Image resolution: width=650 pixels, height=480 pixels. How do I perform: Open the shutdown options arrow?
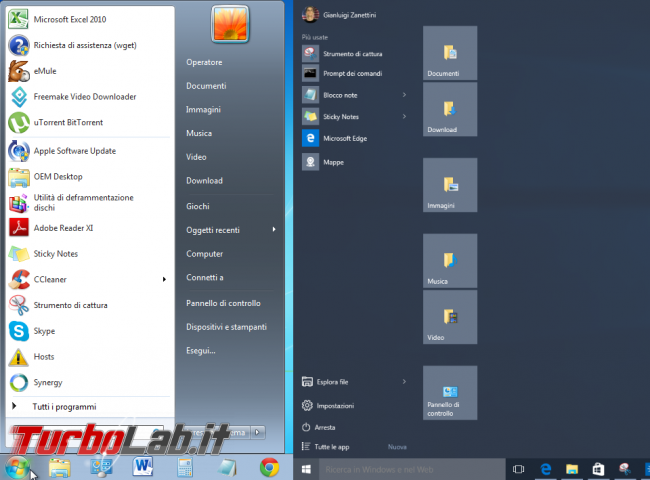[257, 432]
